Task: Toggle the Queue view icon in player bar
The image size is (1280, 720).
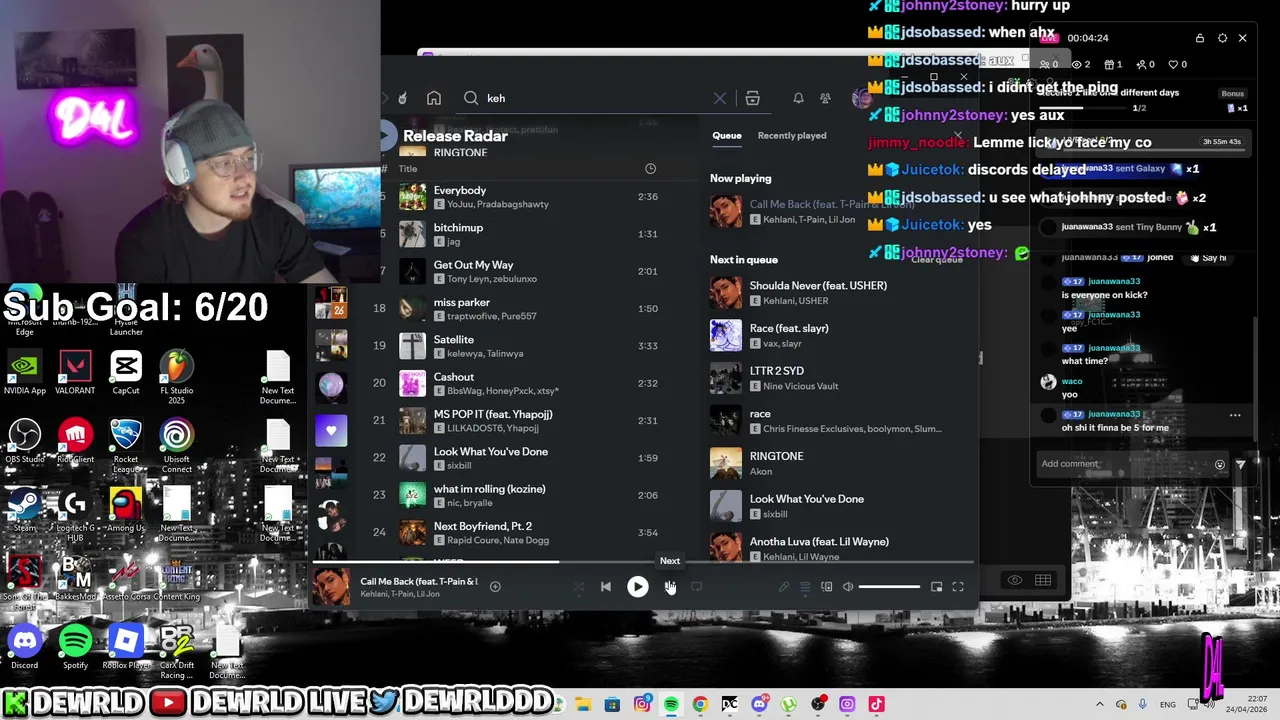Action: point(805,587)
